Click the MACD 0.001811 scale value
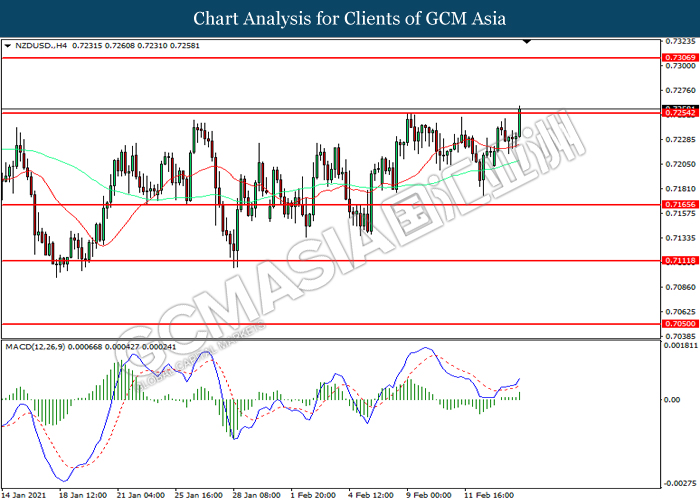The image size is (700, 500). coord(680,346)
